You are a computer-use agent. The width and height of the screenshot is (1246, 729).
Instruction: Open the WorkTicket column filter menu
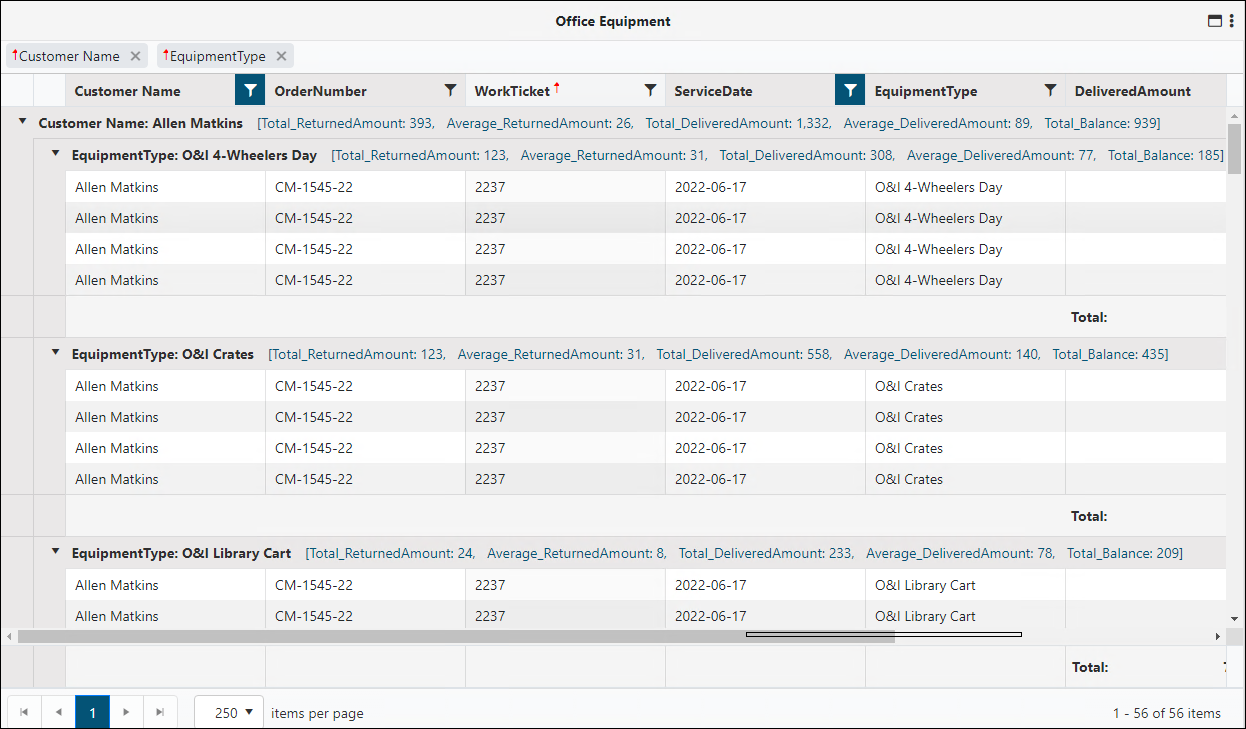pyautogui.click(x=651, y=90)
